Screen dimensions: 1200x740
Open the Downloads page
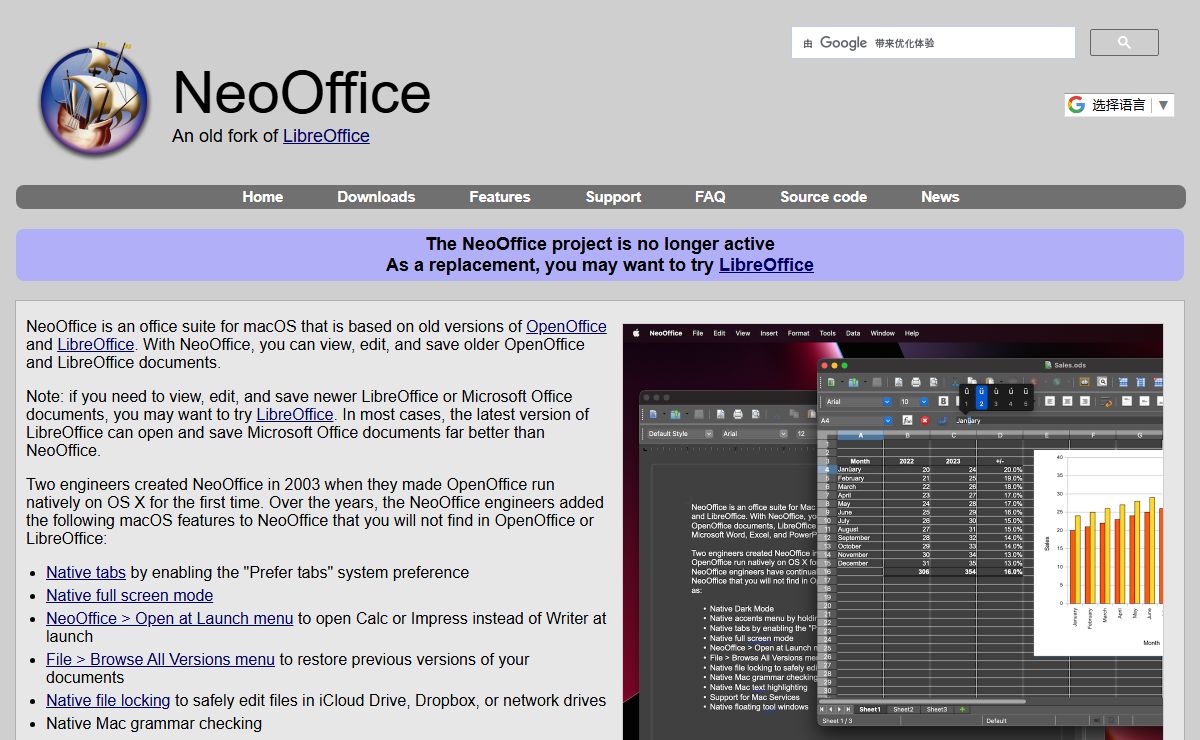376,197
